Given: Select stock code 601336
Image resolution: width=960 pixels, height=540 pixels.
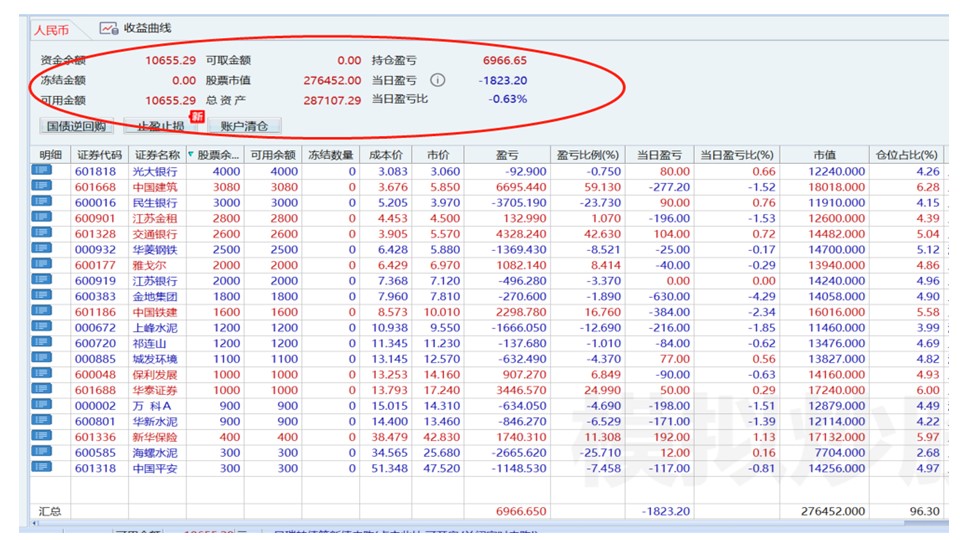Looking at the screenshot, I should (96, 437).
